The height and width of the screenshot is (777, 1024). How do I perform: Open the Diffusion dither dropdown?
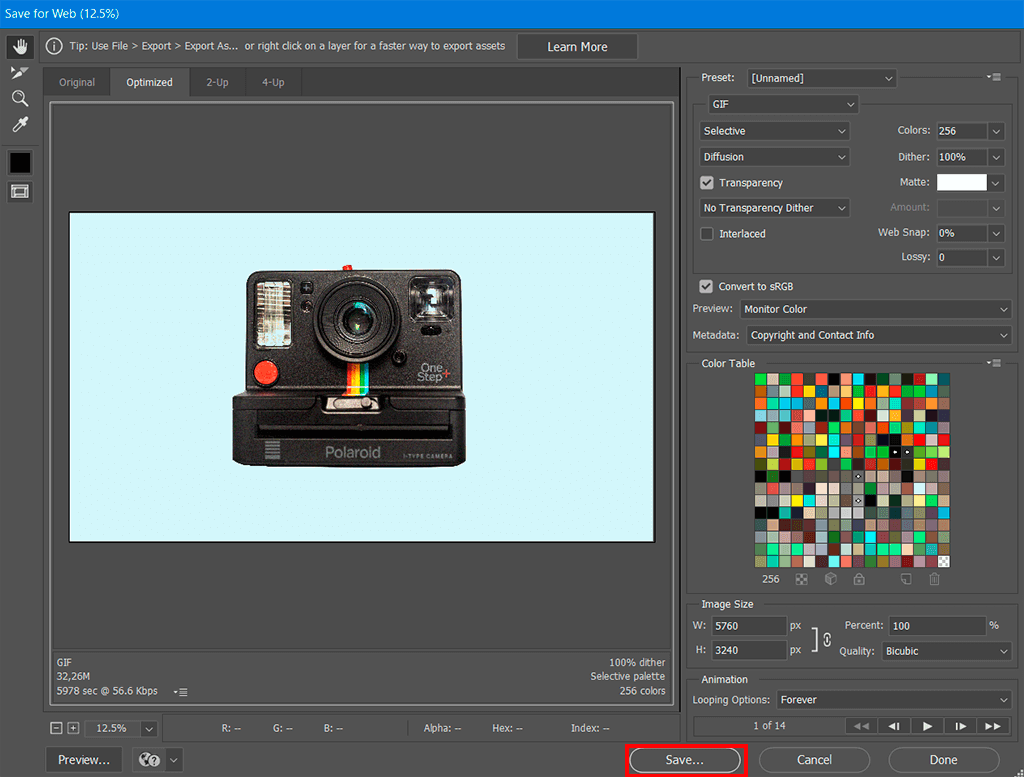tap(775, 157)
